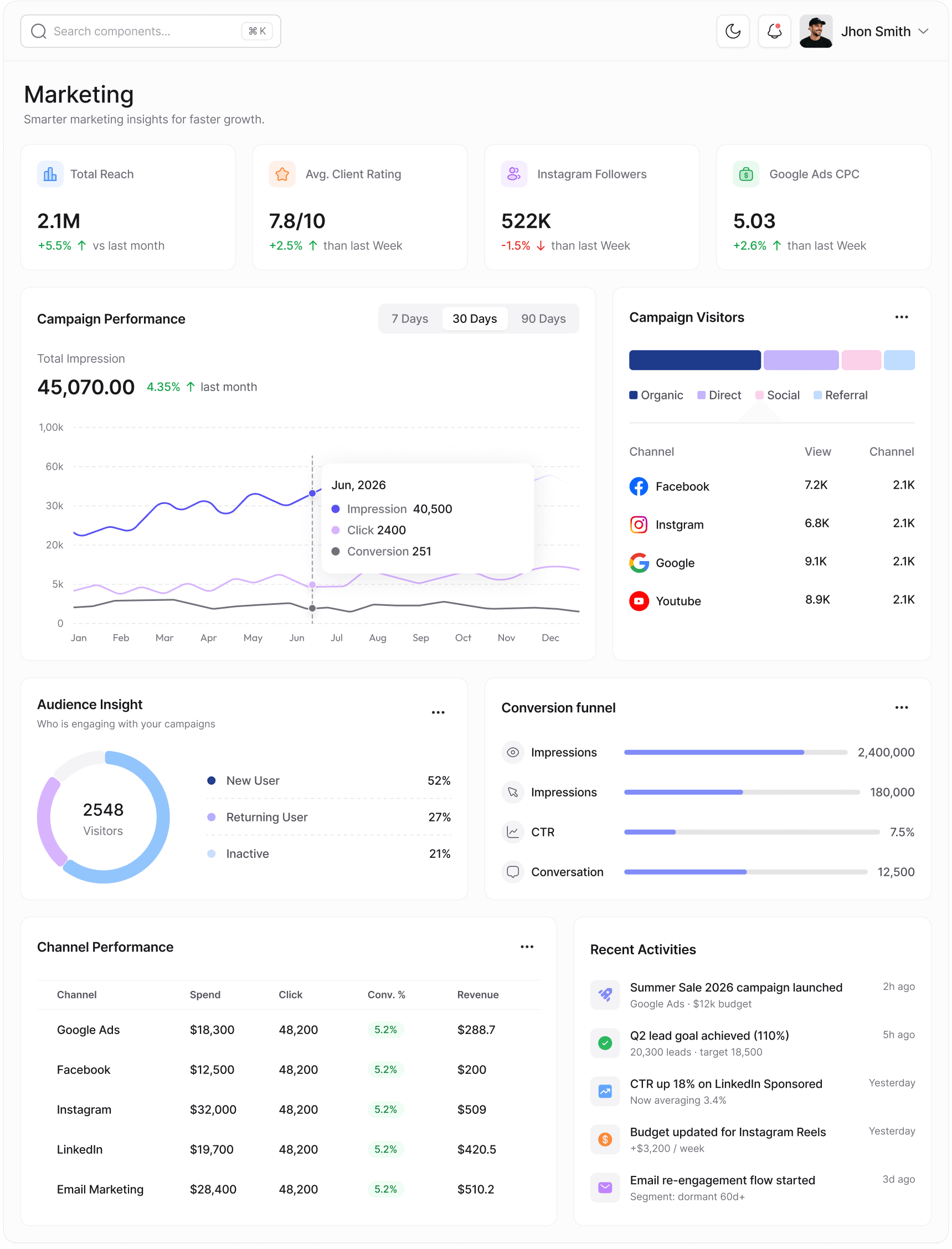Sort by the Conv. % column header
This screenshot has height=1249, width=952.
click(386, 995)
